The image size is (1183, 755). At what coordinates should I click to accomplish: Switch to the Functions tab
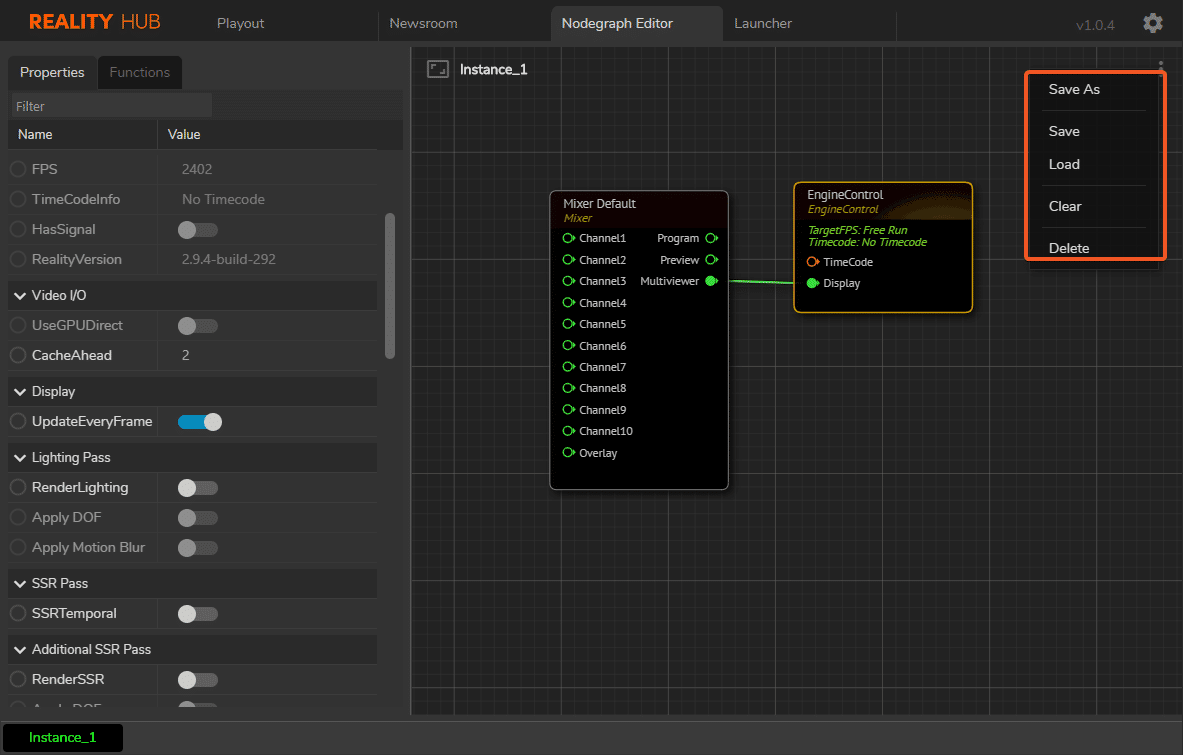point(139,72)
